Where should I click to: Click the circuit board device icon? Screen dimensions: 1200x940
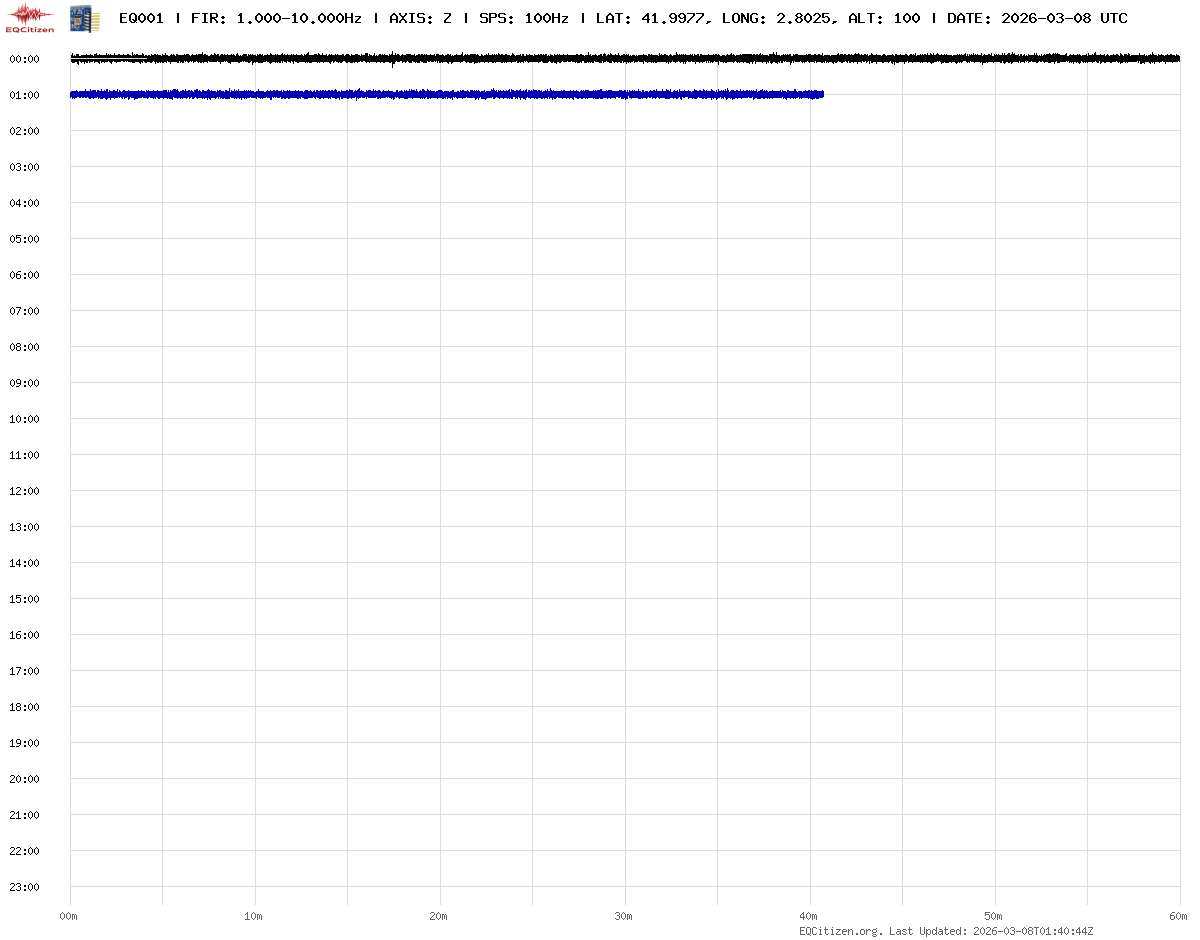85,17
